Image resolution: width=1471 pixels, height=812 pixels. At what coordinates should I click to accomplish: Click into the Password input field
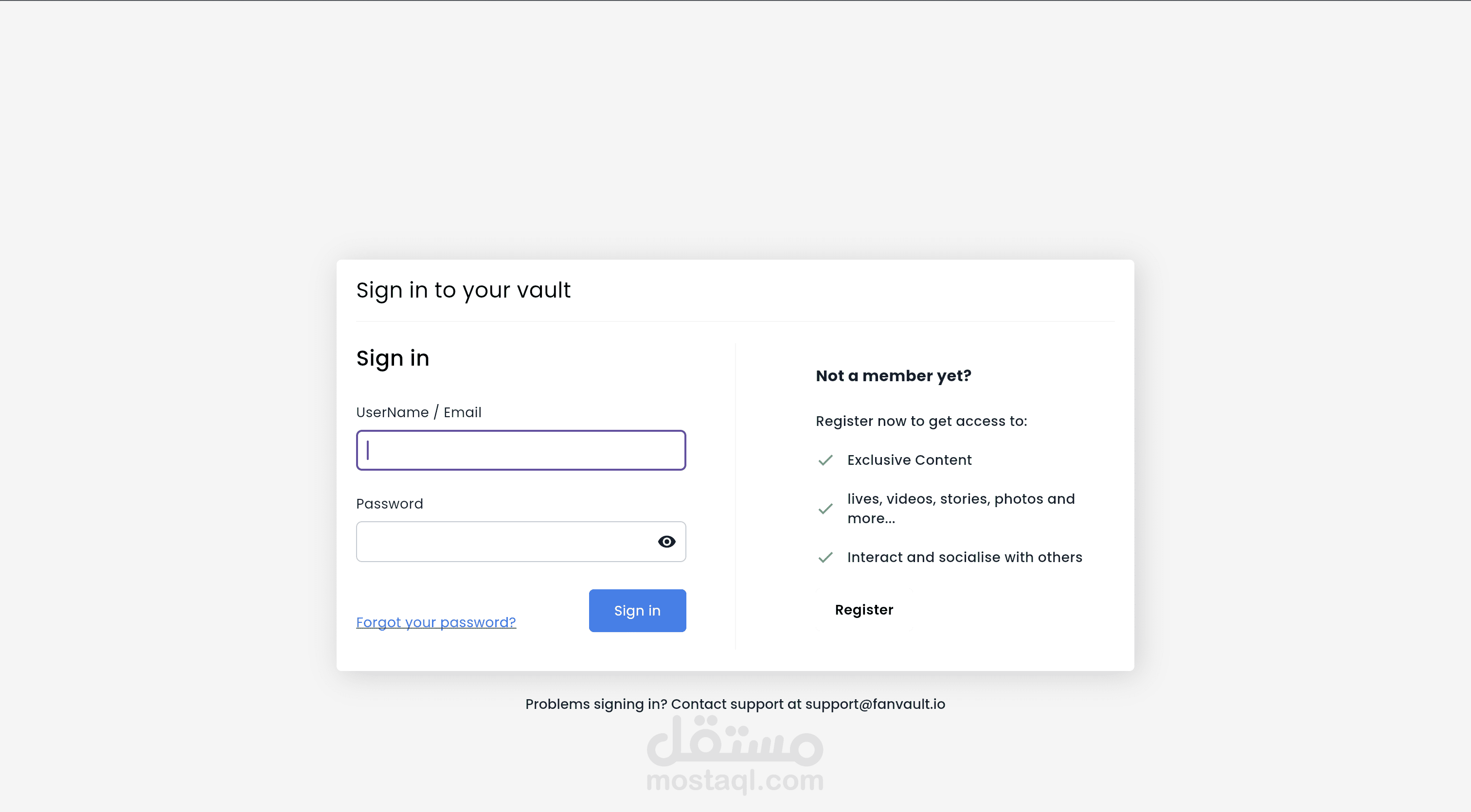point(502,542)
